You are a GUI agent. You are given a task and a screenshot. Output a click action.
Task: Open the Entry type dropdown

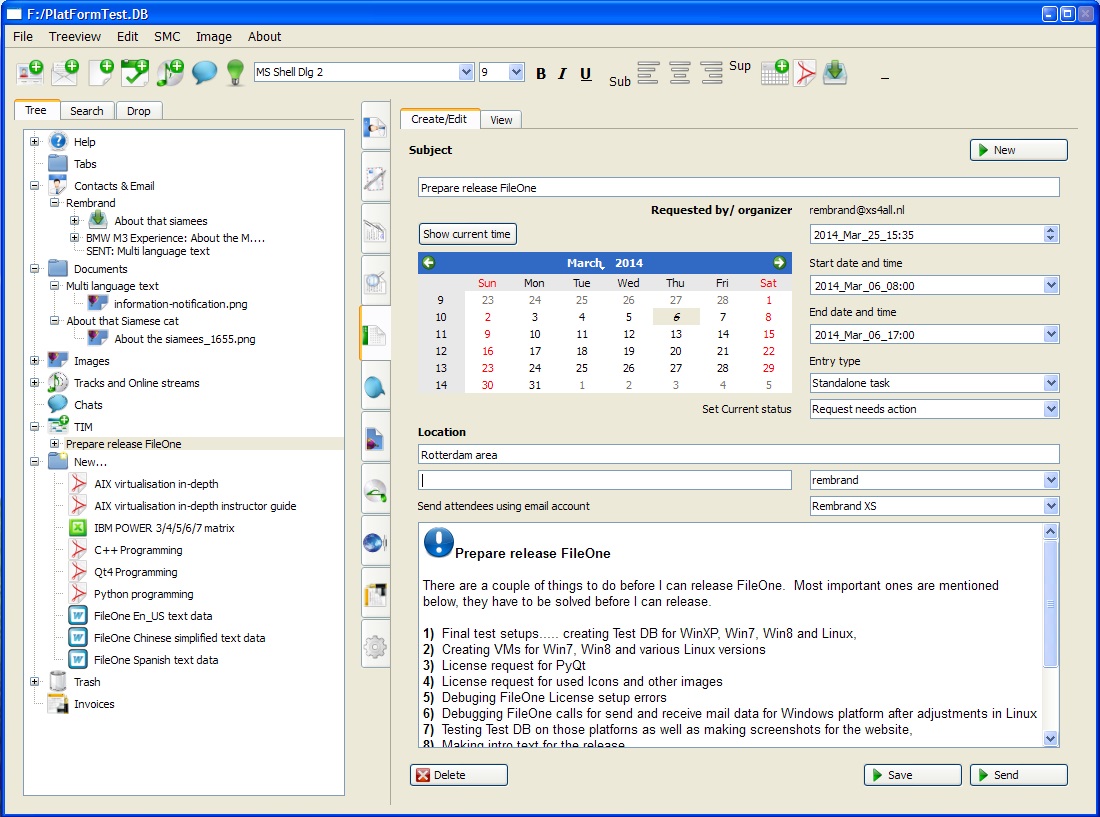point(1050,383)
